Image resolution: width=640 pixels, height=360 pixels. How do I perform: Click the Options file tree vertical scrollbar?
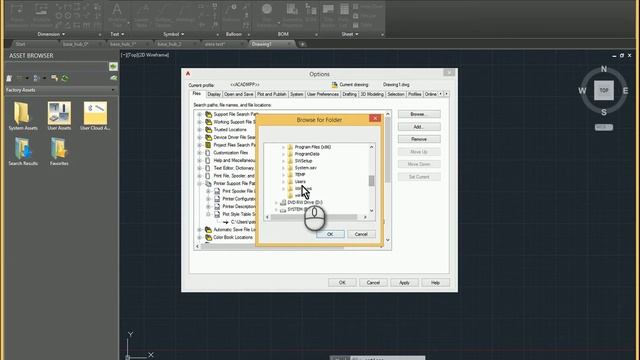click(x=388, y=177)
